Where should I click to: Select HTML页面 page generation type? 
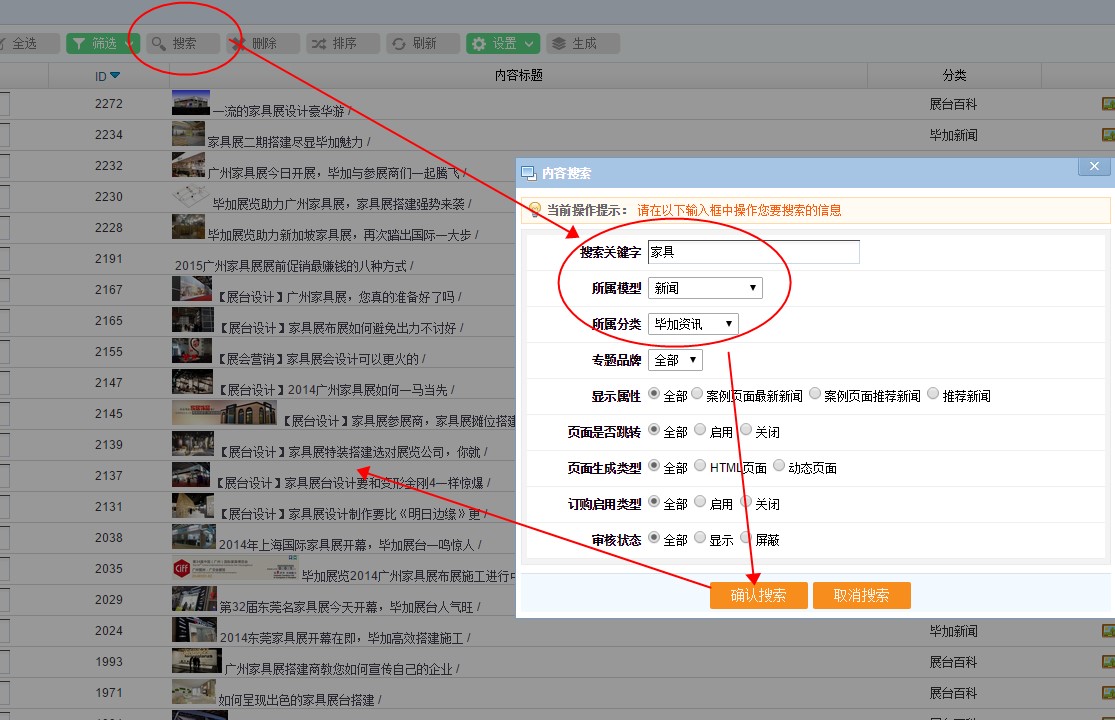pyautogui.click(x=699, y=465)
